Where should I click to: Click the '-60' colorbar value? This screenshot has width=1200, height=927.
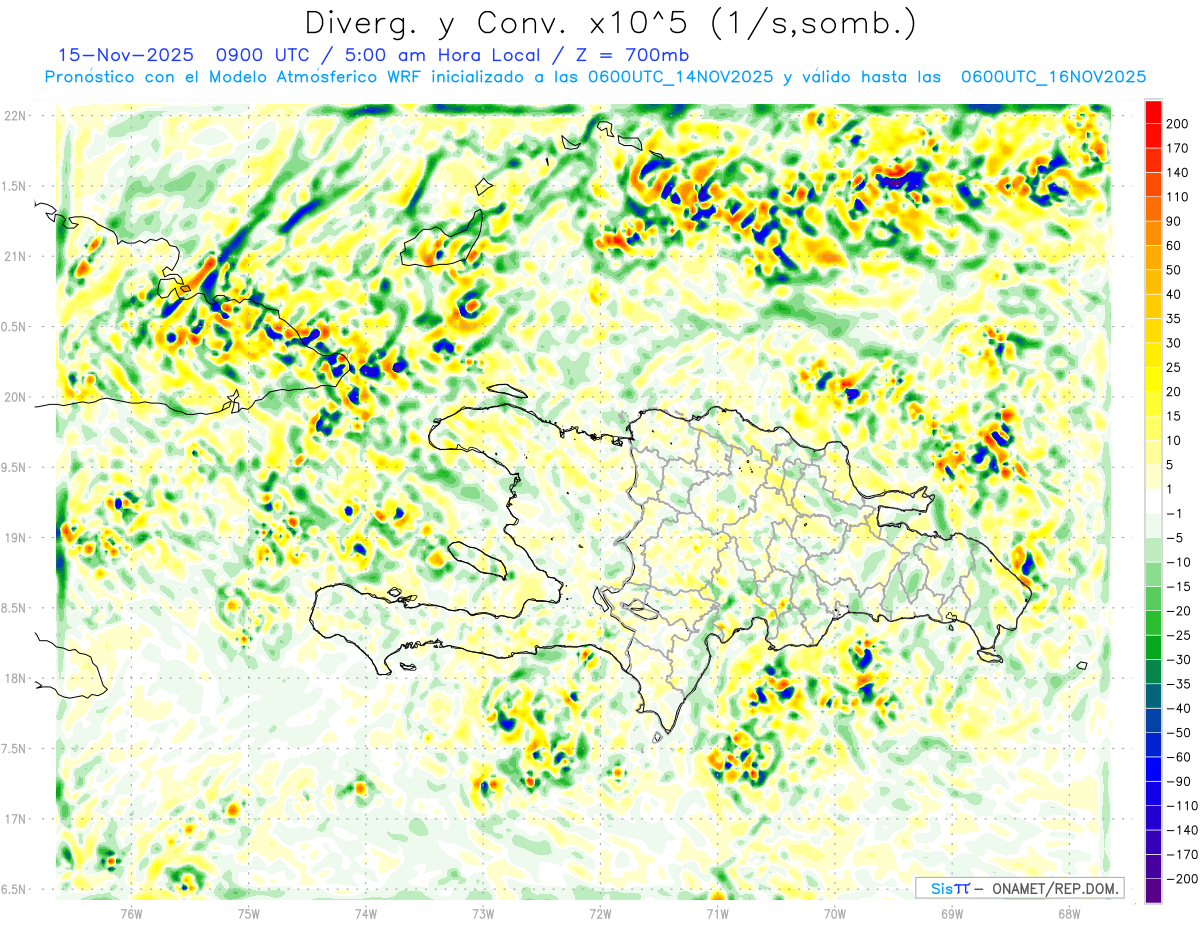(x=1177, y=757)
